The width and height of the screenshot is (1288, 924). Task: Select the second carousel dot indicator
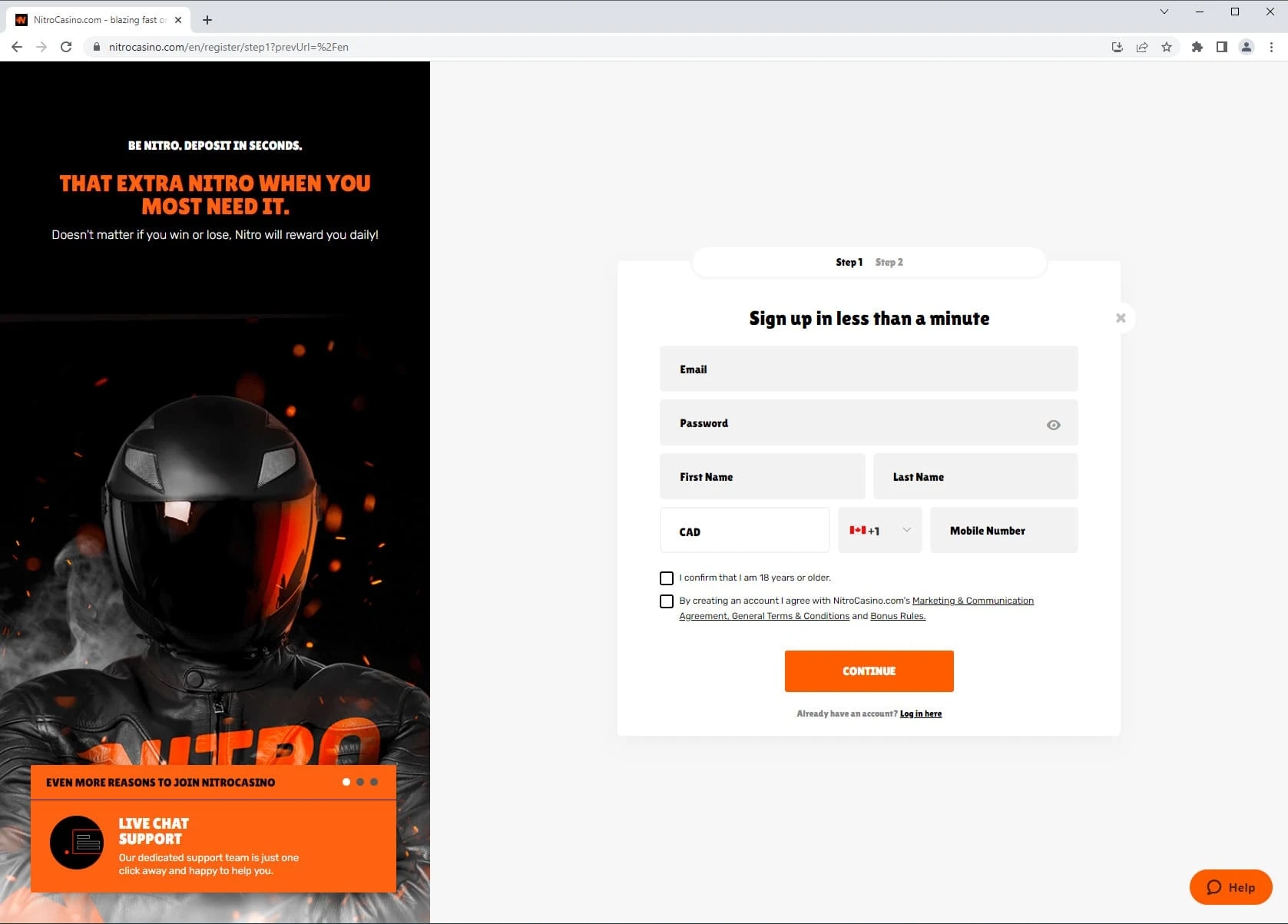pyautogui.click(x=360, y=782)
